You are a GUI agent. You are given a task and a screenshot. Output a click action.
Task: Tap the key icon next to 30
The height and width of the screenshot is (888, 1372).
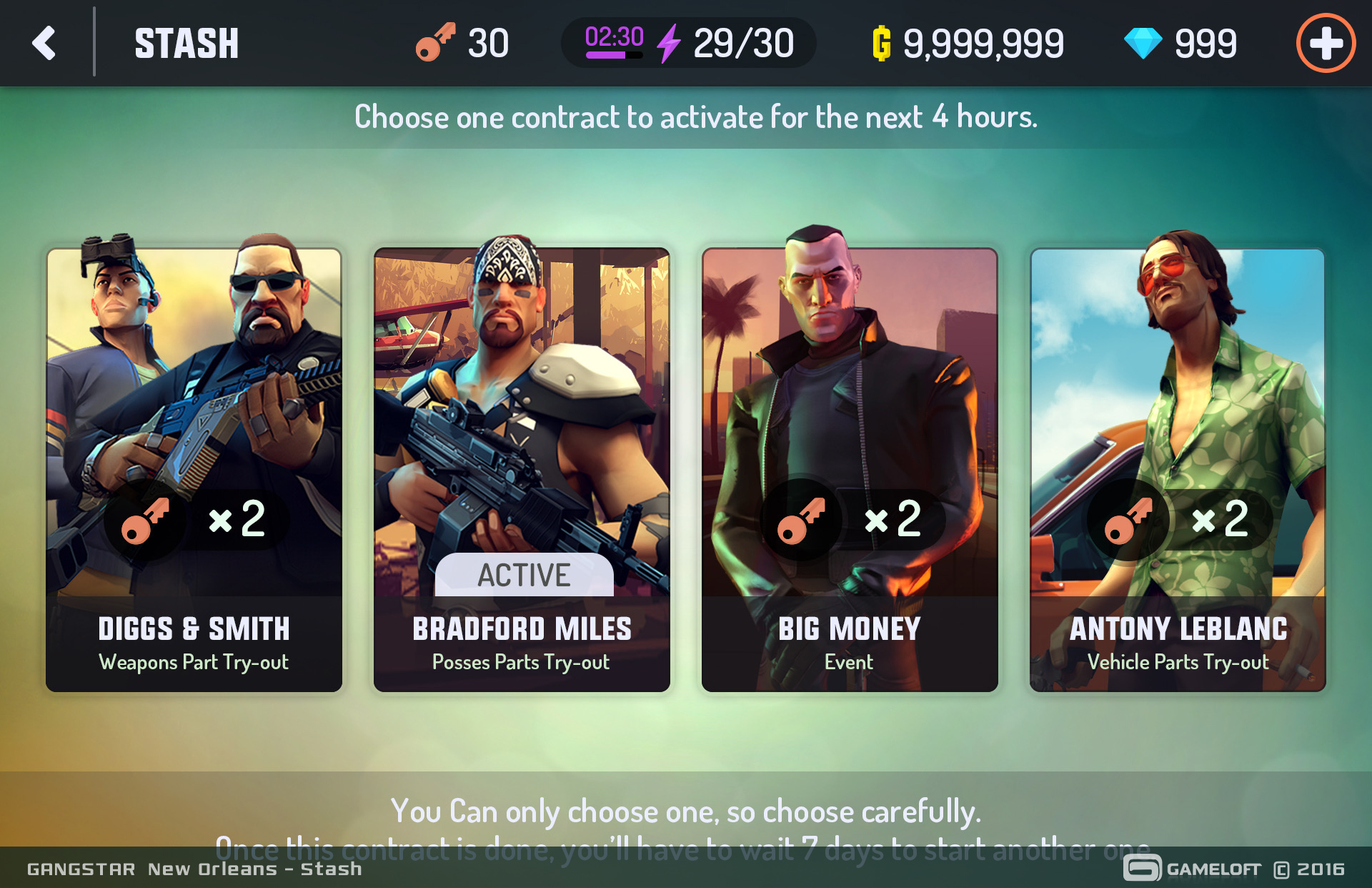pyautogui.click(x=435, y=42)
